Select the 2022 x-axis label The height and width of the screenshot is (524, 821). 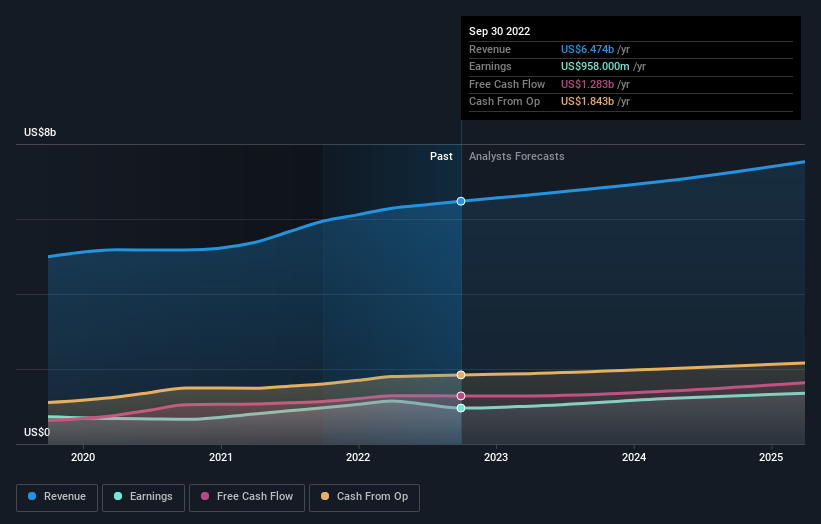[x=358, y=457]
